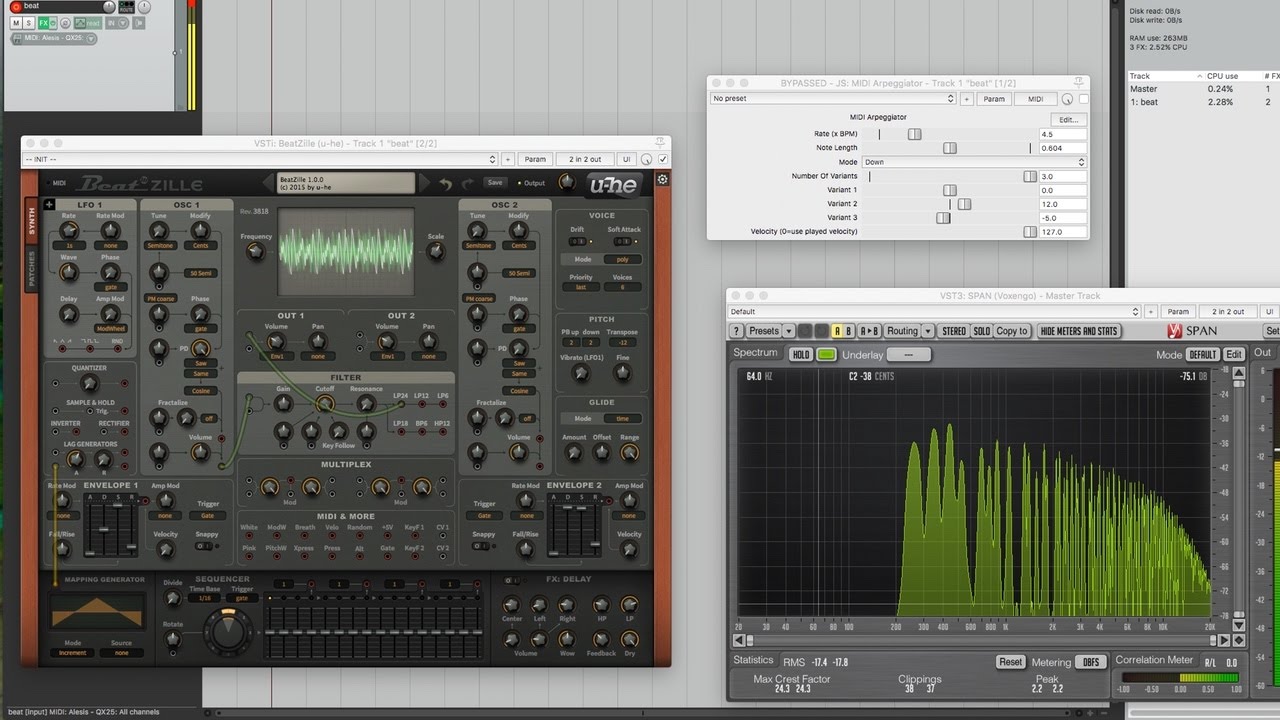The image size is (1280, 720).
Task: Select state B in SPAN
Action: coord(850,331)
